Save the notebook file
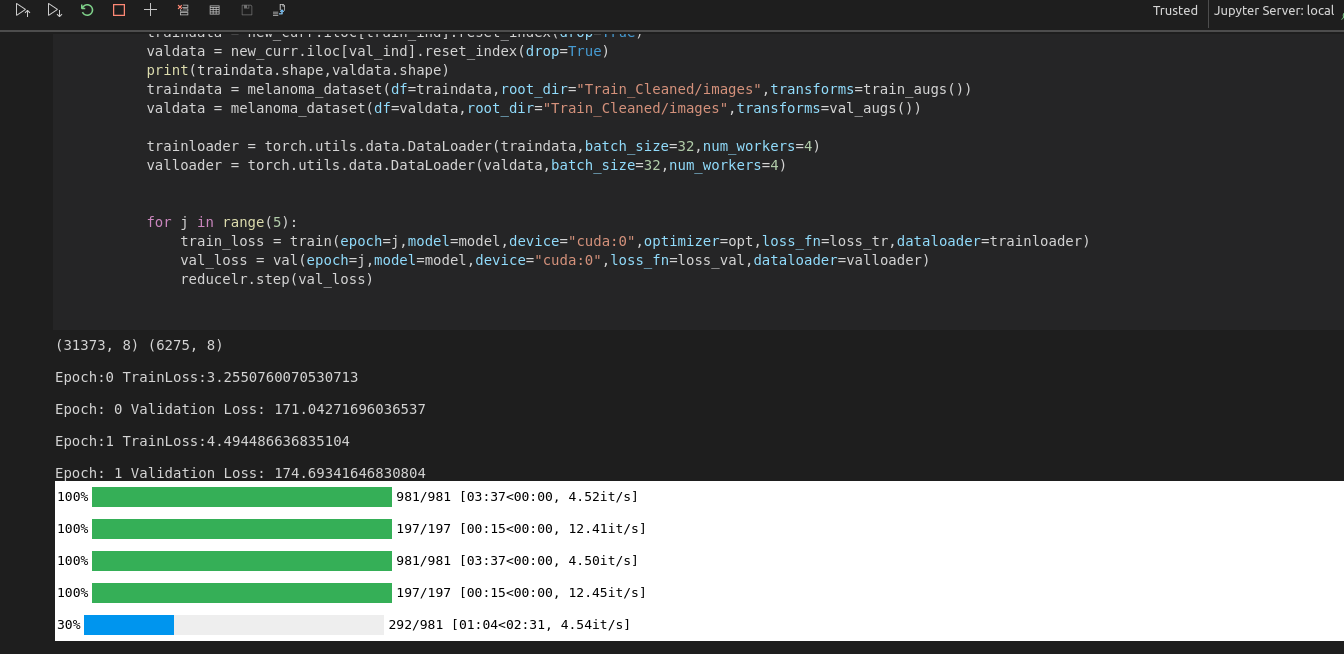Image resolution: width=1344 pixels, height=654 pixels. [x=246, y=10]
